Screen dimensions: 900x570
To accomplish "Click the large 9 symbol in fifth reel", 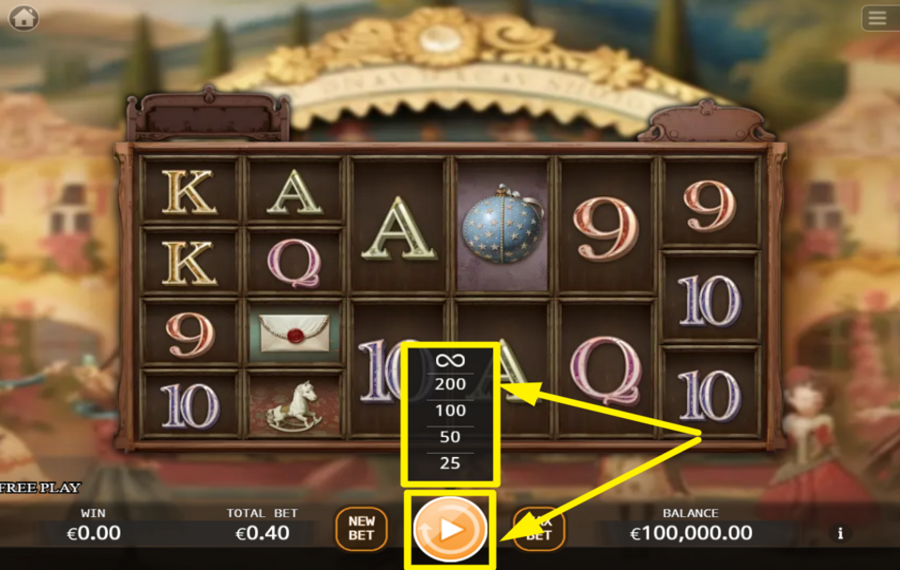I will pyautogui.click(x=606, y=228).
